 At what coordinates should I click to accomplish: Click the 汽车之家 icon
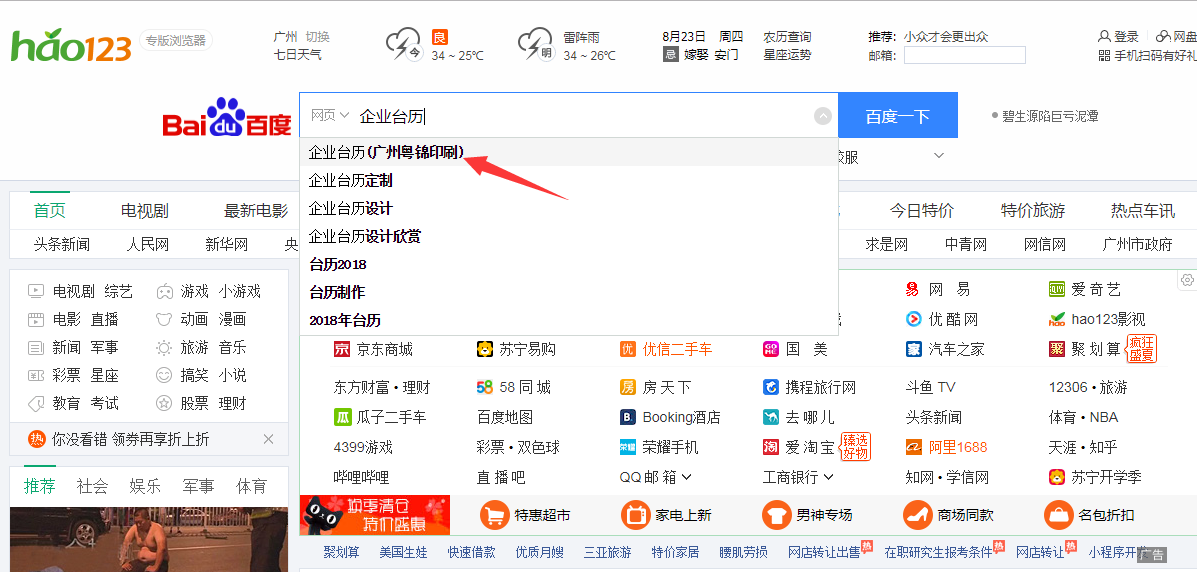click(914, 350)
